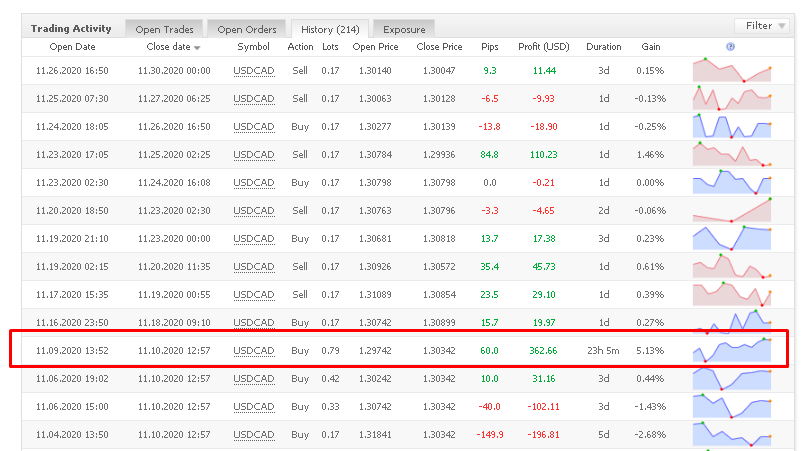The width and height of the screenshot is (805, 451).
Task: Open USDCAD symbol in highlighted 11.09.2020 row
Action: [253, 351]
